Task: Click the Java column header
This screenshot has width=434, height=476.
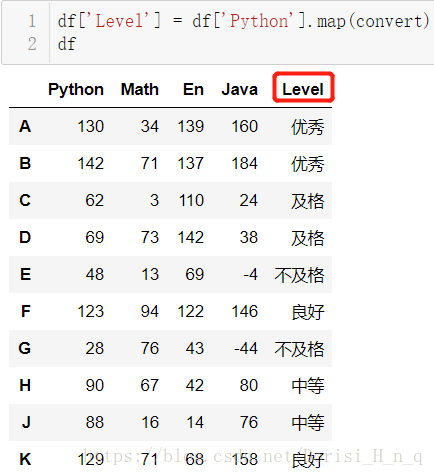Action: [x=240, y=89]
